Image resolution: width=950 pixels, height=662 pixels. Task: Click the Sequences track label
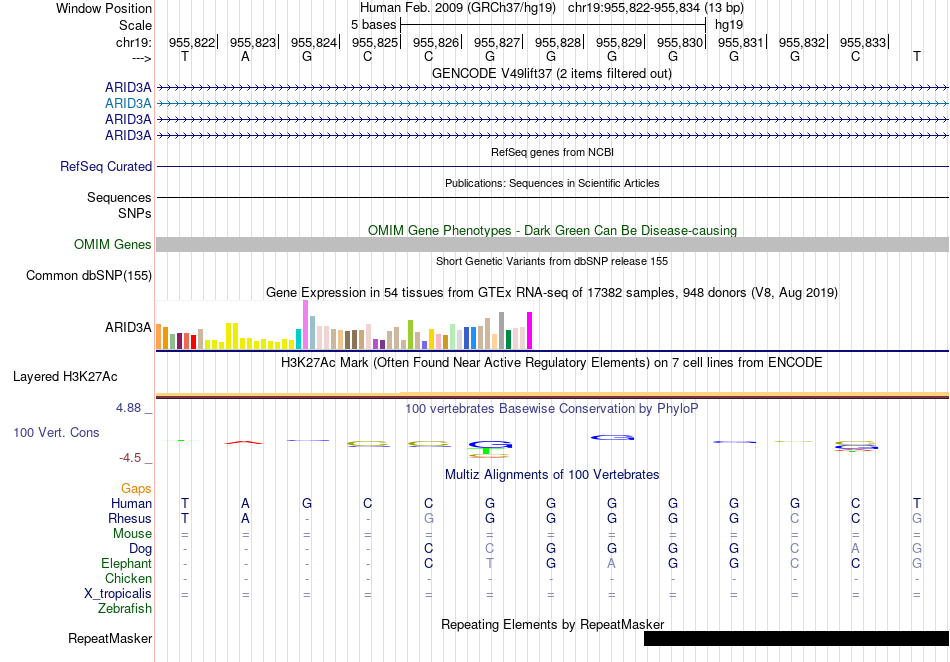point(119,197)
